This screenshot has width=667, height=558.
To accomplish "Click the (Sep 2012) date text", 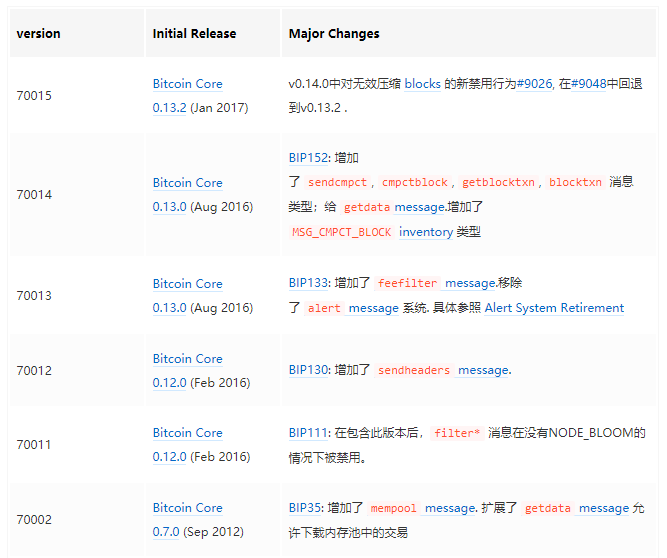I will tap(214, 532).
